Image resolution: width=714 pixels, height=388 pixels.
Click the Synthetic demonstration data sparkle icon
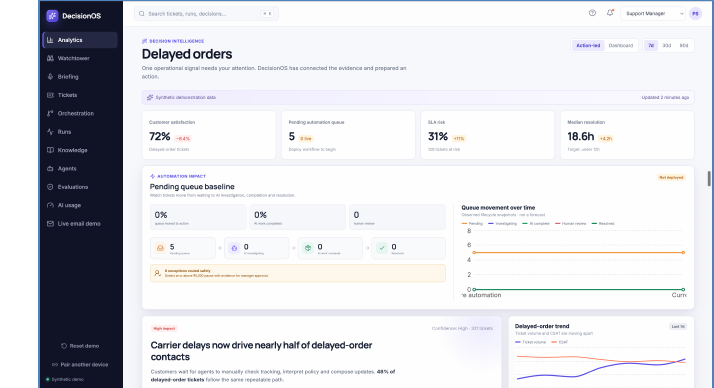coord(150,97)
